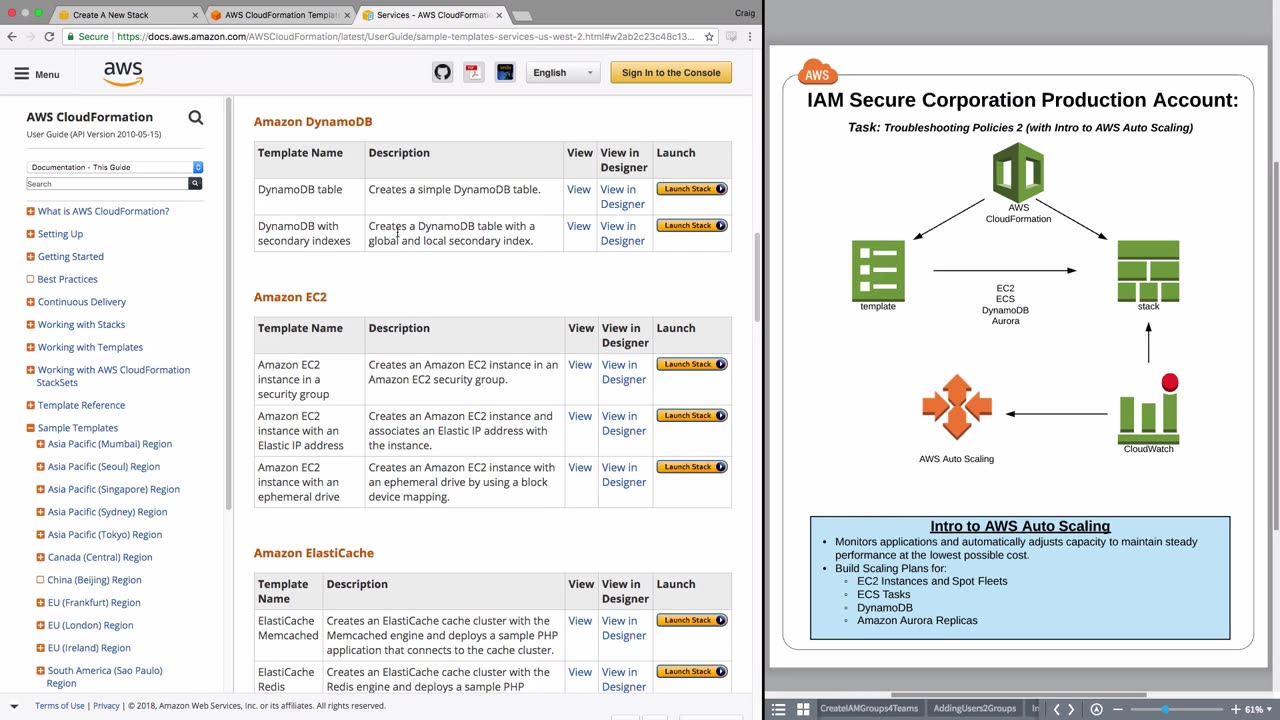Open 'Canada (Central) Region' sample templates
This screenshot has height=720, width=1280.
tap(100, 557)
